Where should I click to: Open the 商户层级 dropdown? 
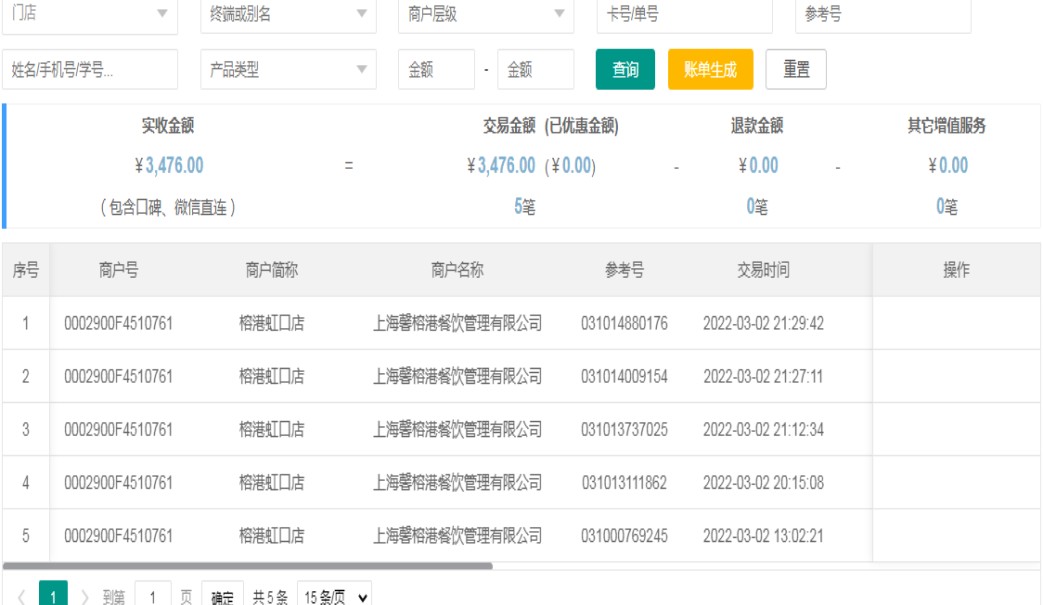coord(485,15)
